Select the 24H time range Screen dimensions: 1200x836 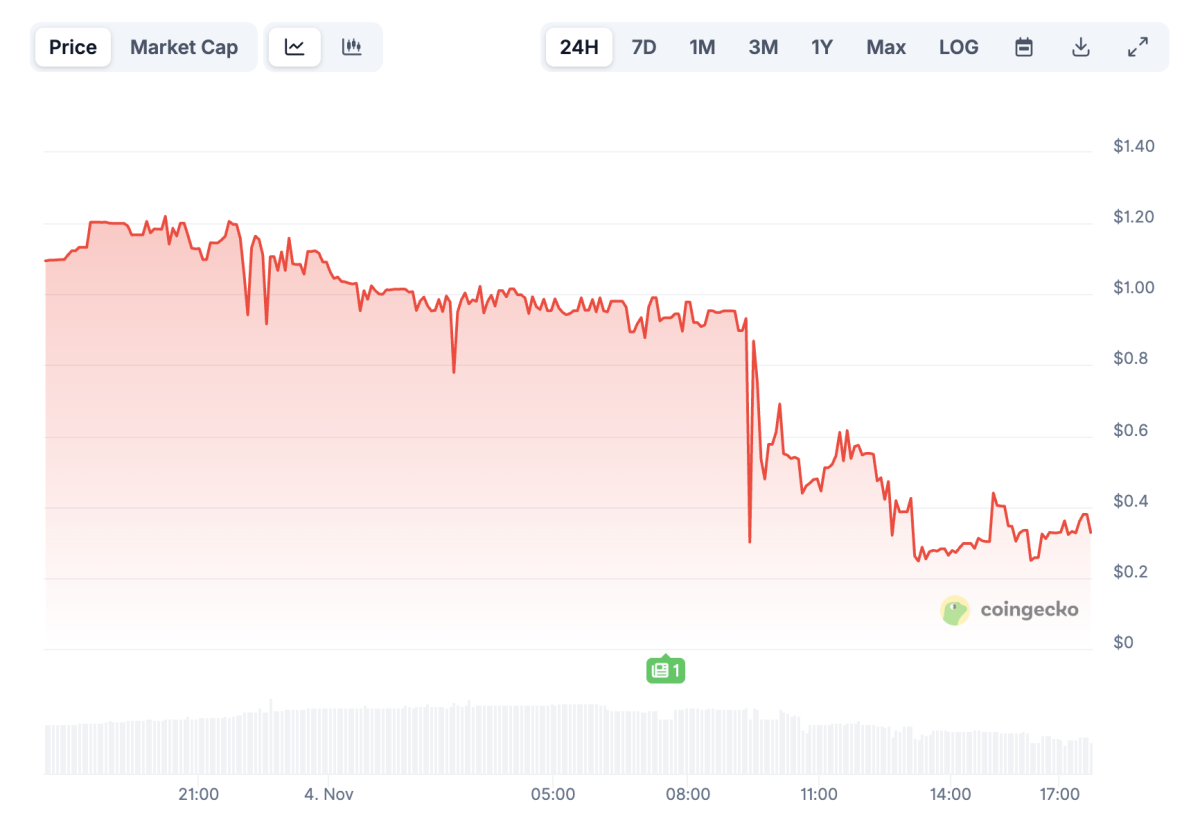point(579,47)
